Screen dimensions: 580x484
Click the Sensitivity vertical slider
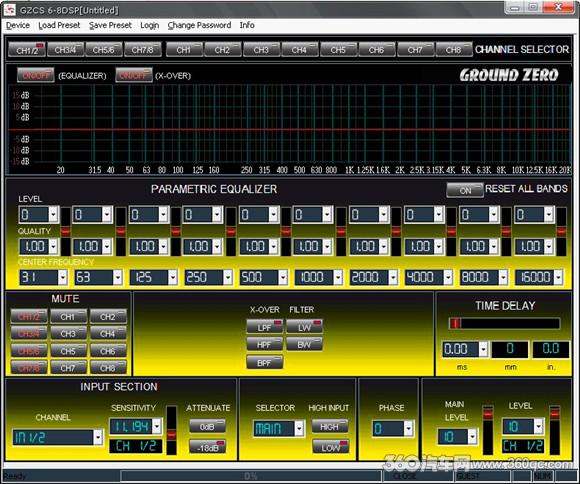[171, 430]
